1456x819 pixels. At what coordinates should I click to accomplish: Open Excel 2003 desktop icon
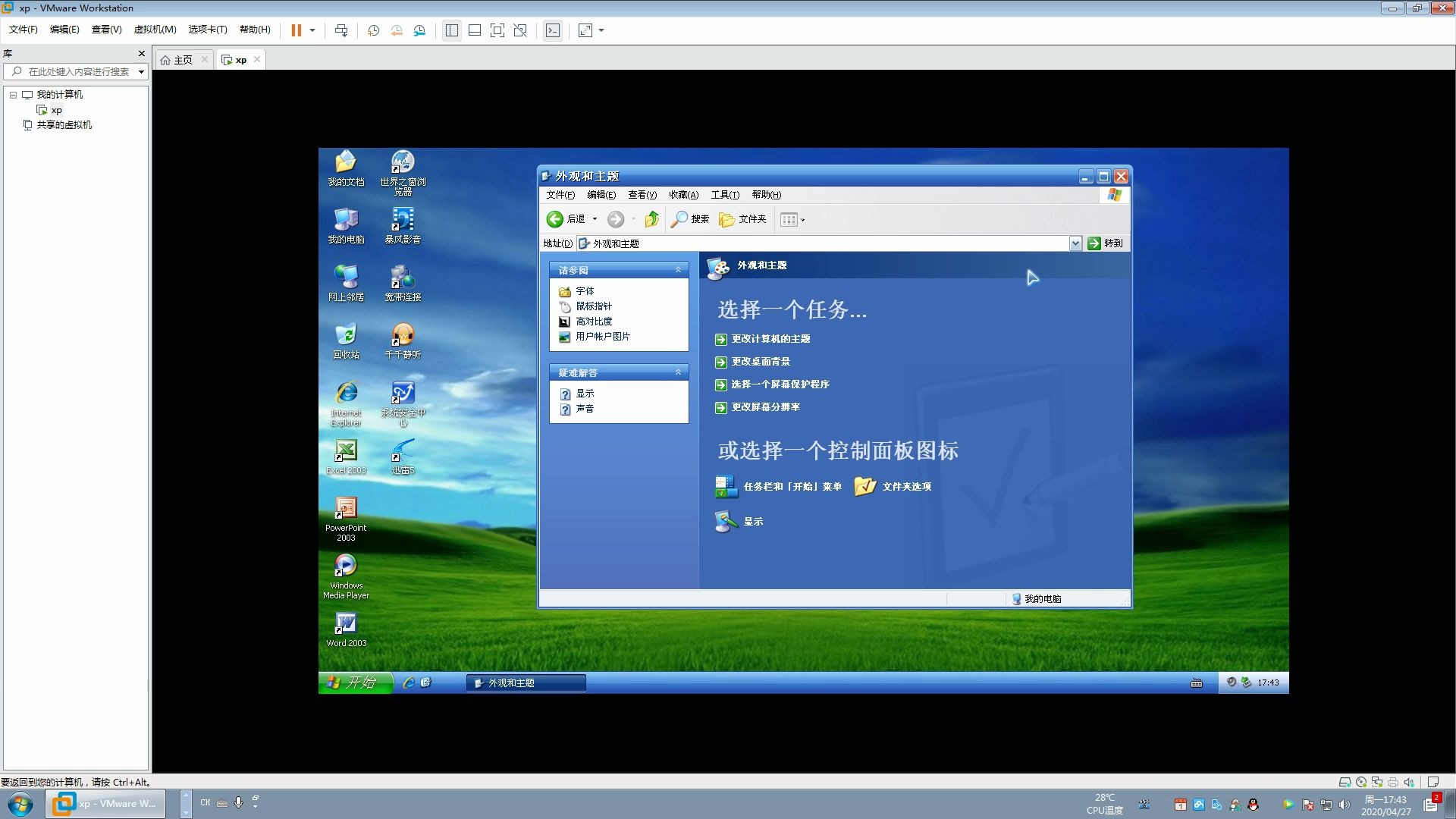(346, 457)
